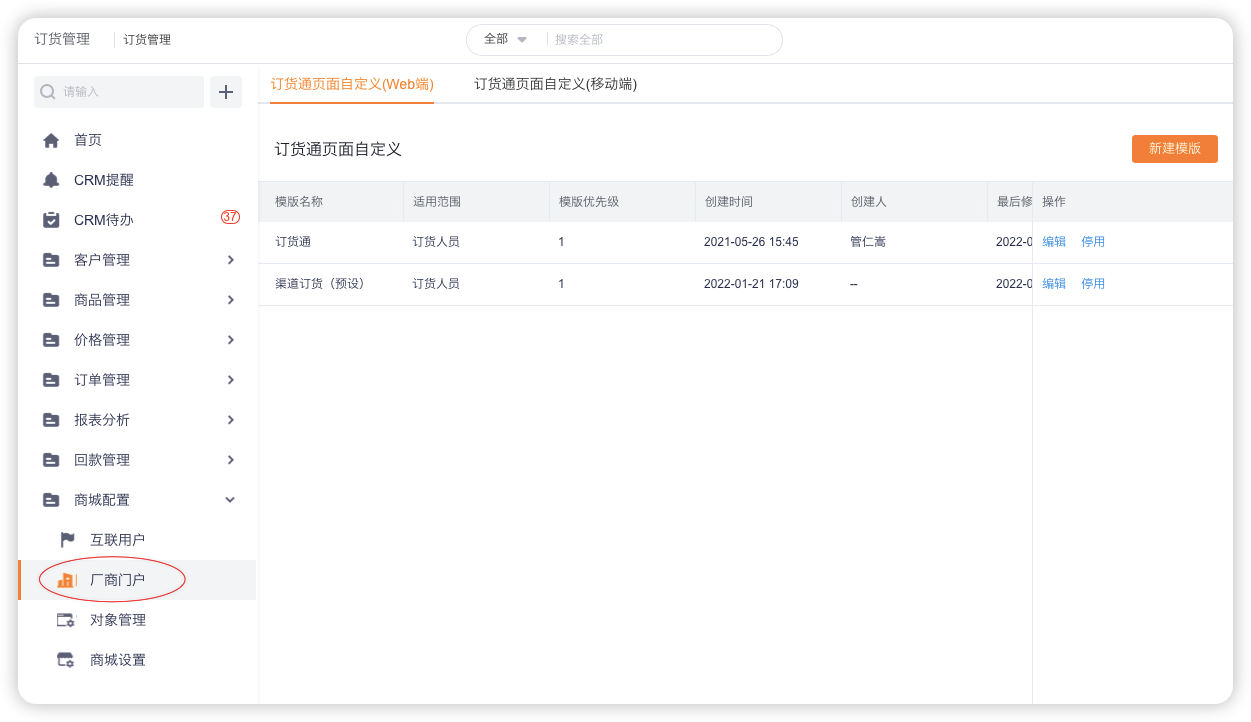Collapse the 商城配置 chevron
Viewport: 1251px width, 722px height.
tap(230, 500)
